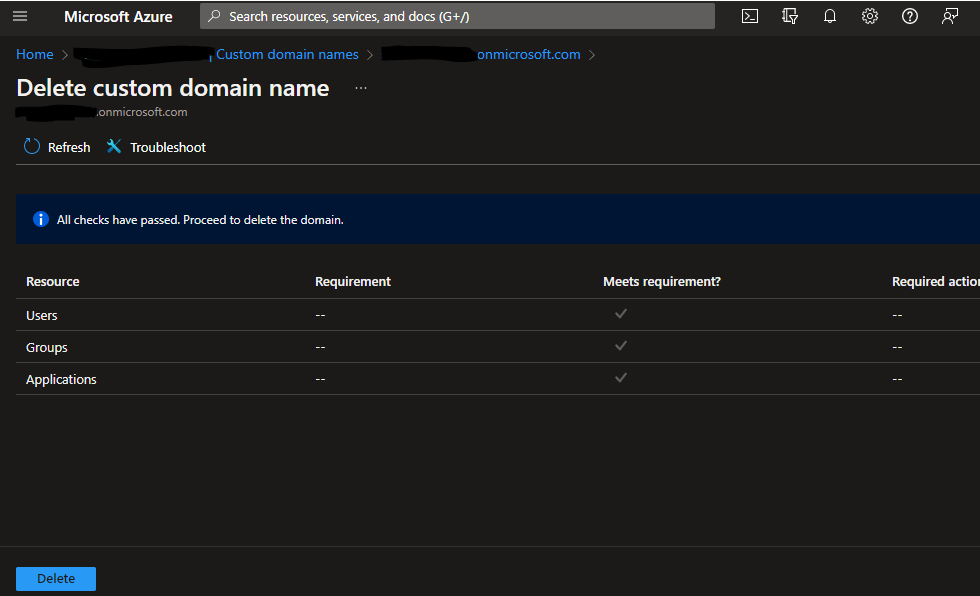Click the 'All checks have passed' banner message

click(200, 220)
